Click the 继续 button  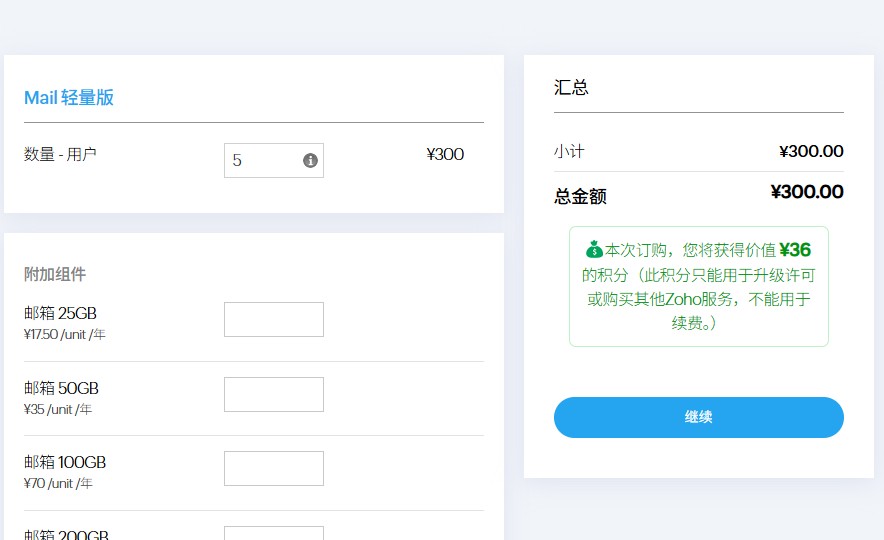coord(698,417)
